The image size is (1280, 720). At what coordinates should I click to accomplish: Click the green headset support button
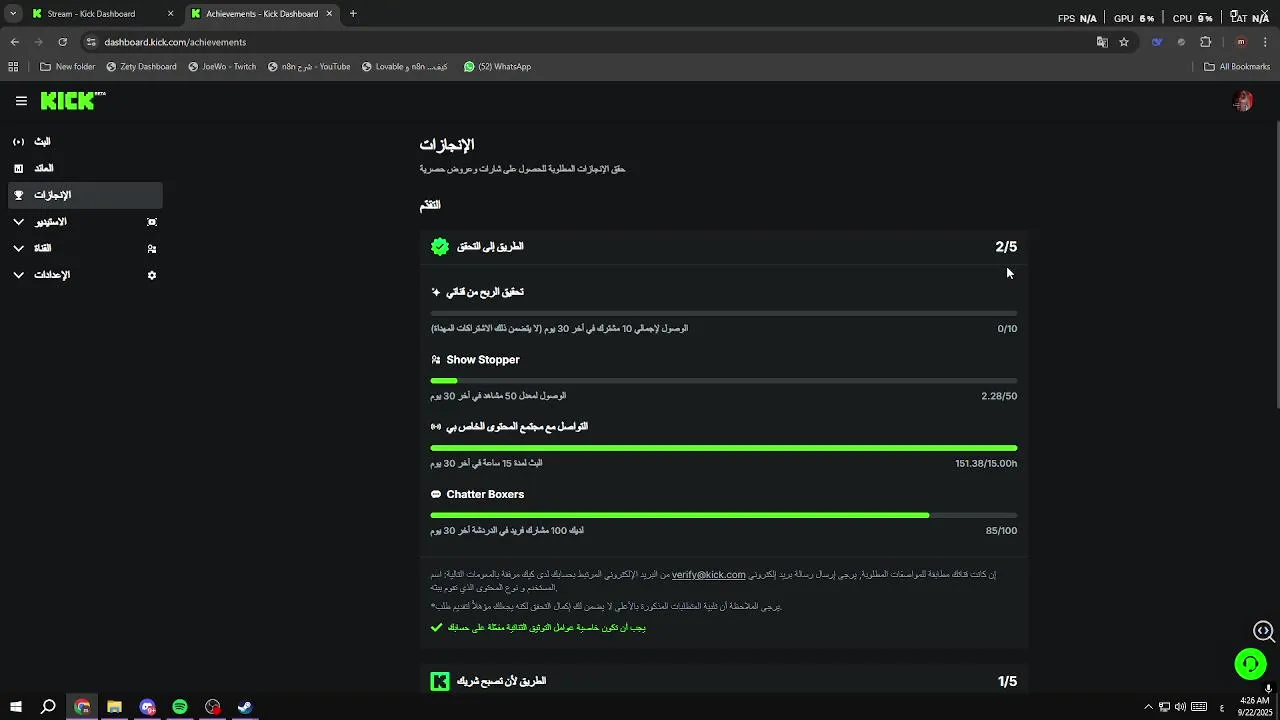[x=1250, y=664]
